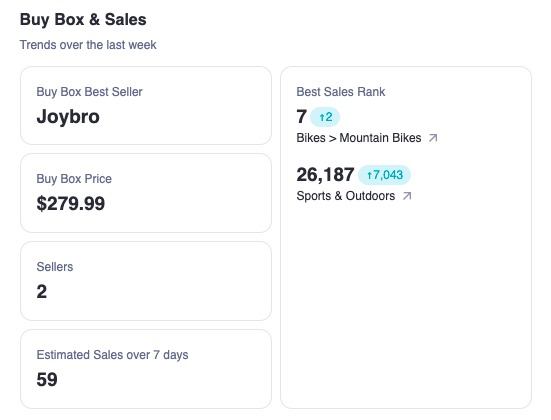Click the up-2 rank change badge
Screen dimensions: 551x420
tap(325, 117)
